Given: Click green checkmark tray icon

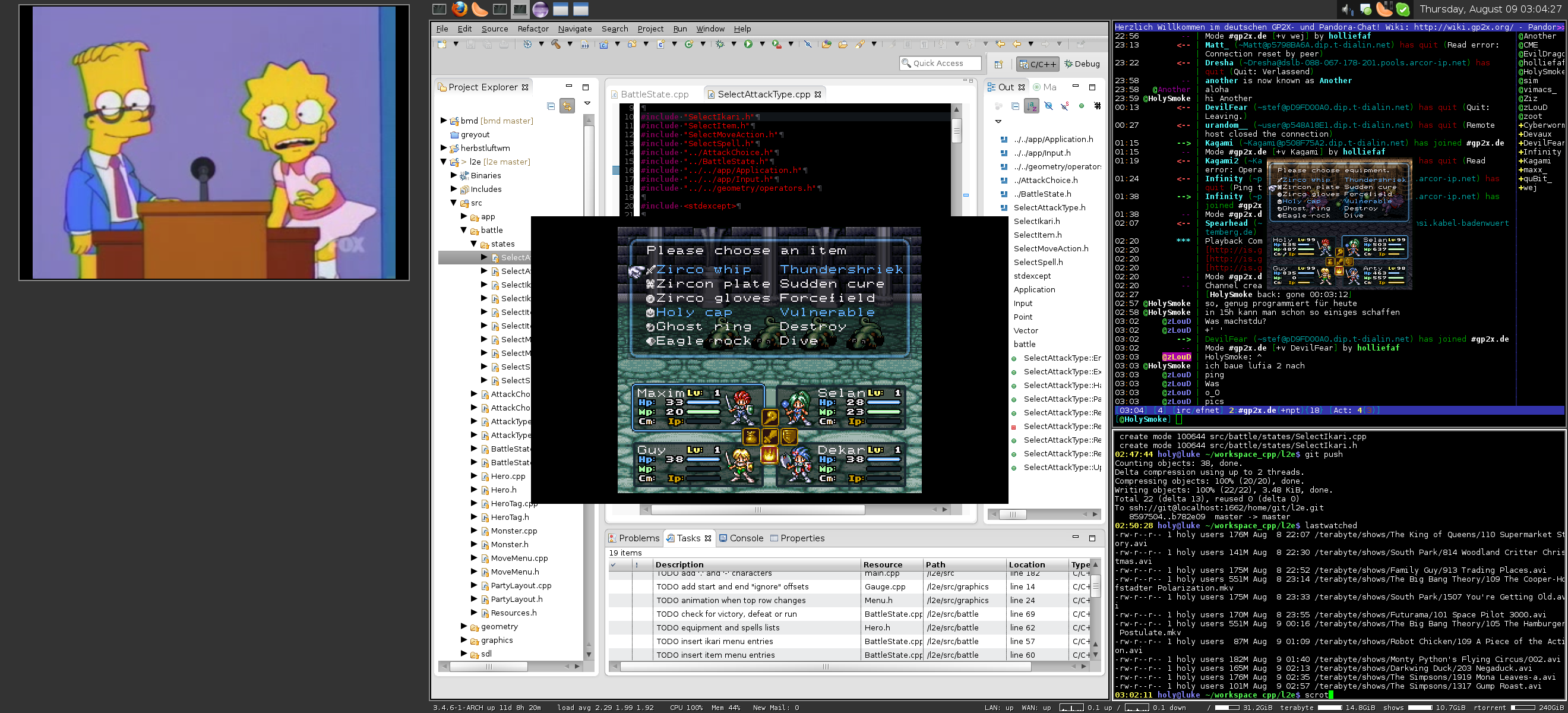Looking at the screenshot, I should click(x=1402, y=9).
